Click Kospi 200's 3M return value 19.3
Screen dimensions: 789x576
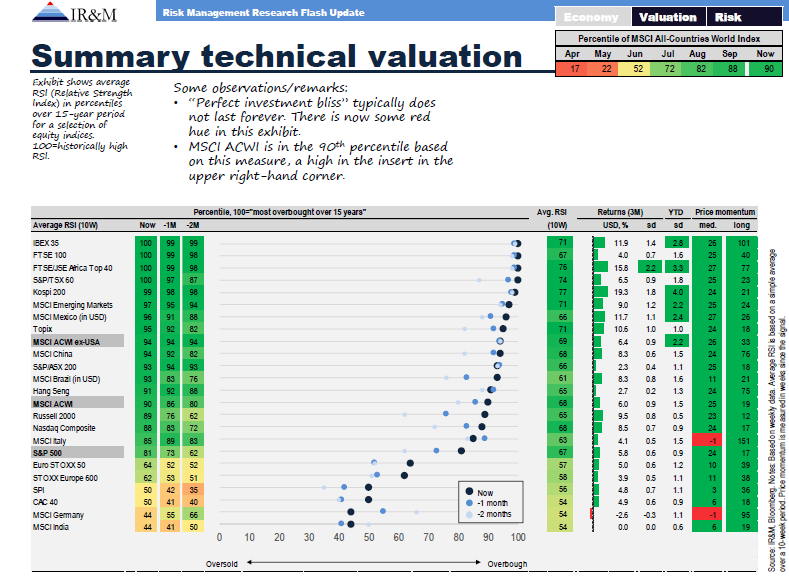621,292
